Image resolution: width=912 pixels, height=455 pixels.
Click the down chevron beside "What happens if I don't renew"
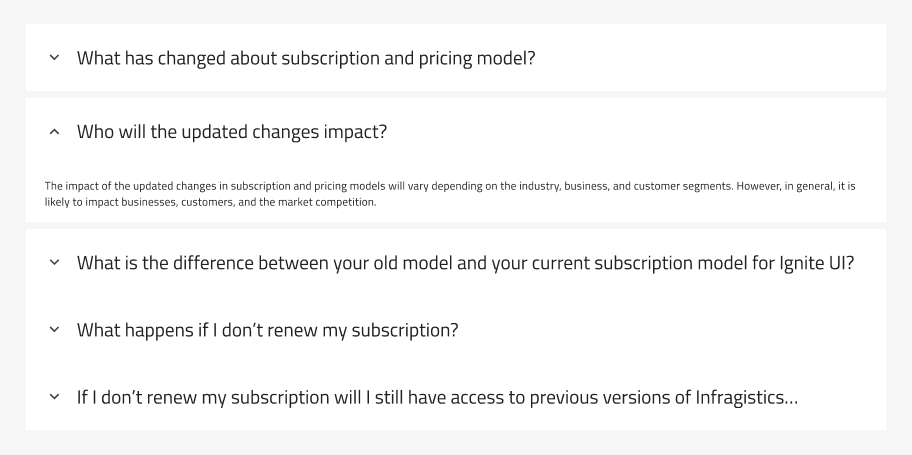[x=54, y=329]
